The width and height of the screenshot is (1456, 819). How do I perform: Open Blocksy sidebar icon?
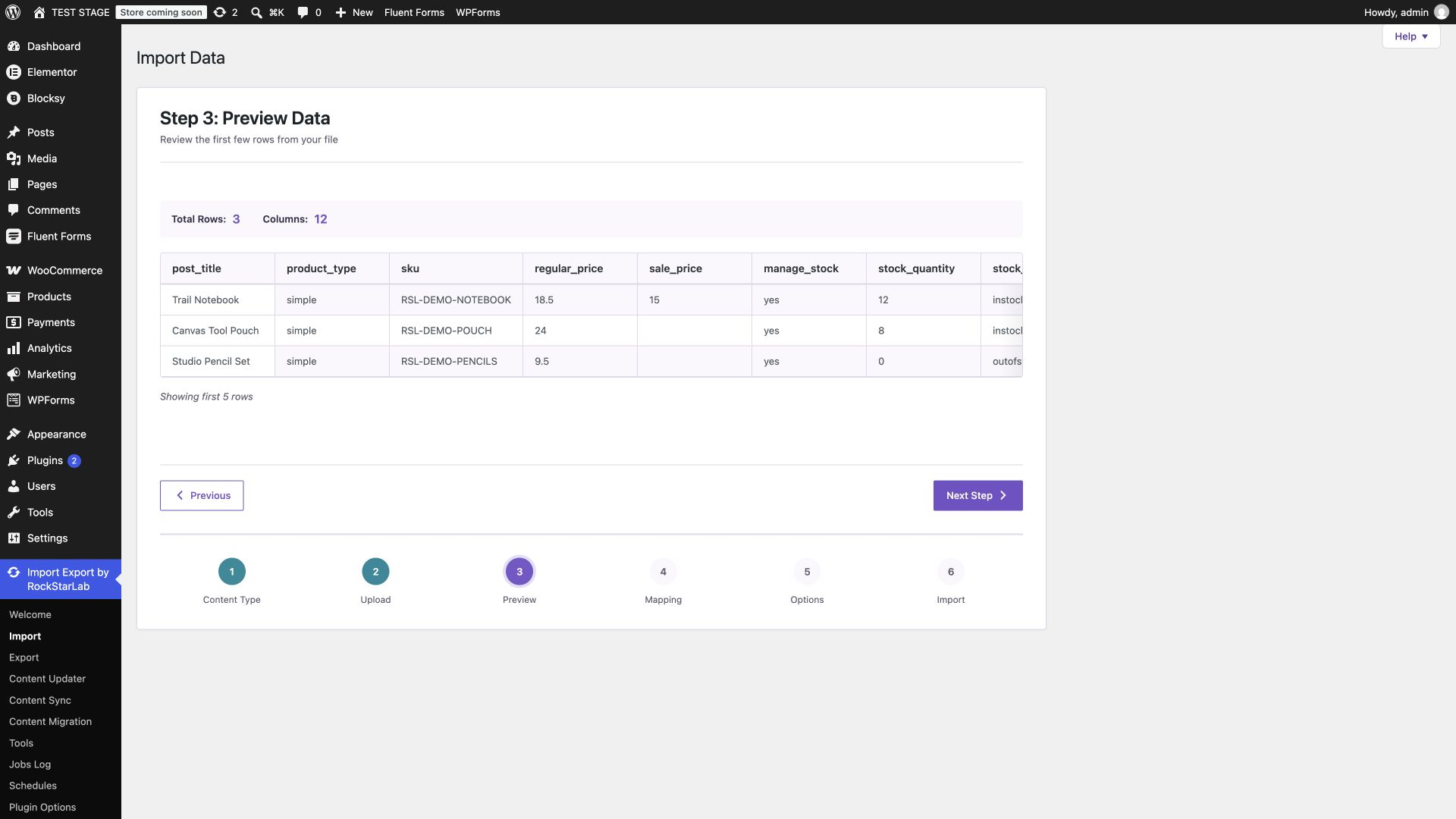click(13, 98)
